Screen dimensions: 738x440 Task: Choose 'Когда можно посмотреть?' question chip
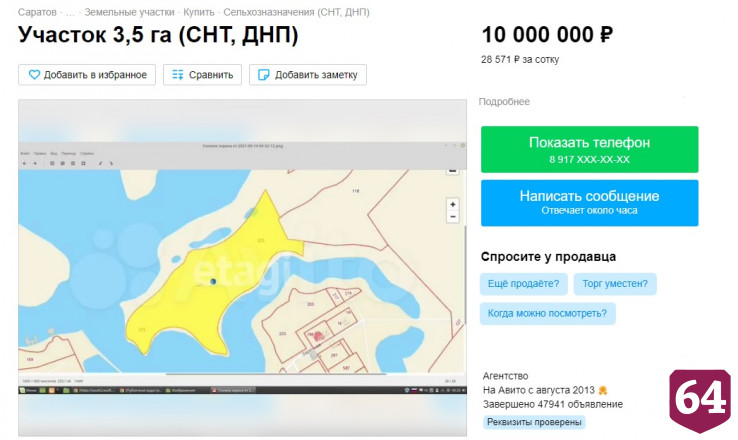tap(547, 313)
